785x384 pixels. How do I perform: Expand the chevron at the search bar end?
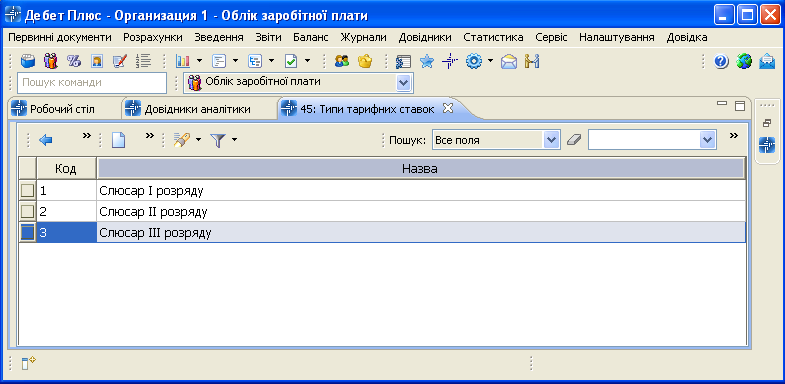[x=734, y=135]
